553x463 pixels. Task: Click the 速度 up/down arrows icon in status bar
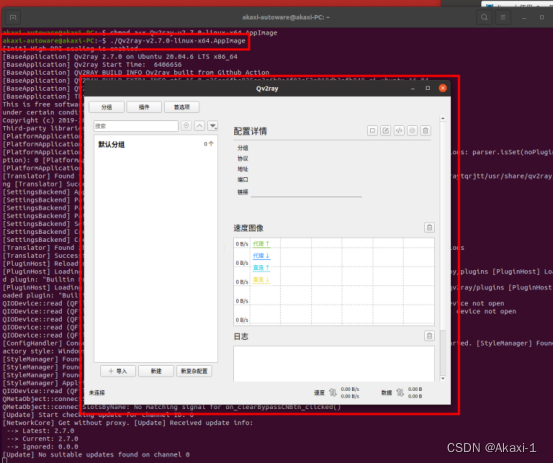333,392
